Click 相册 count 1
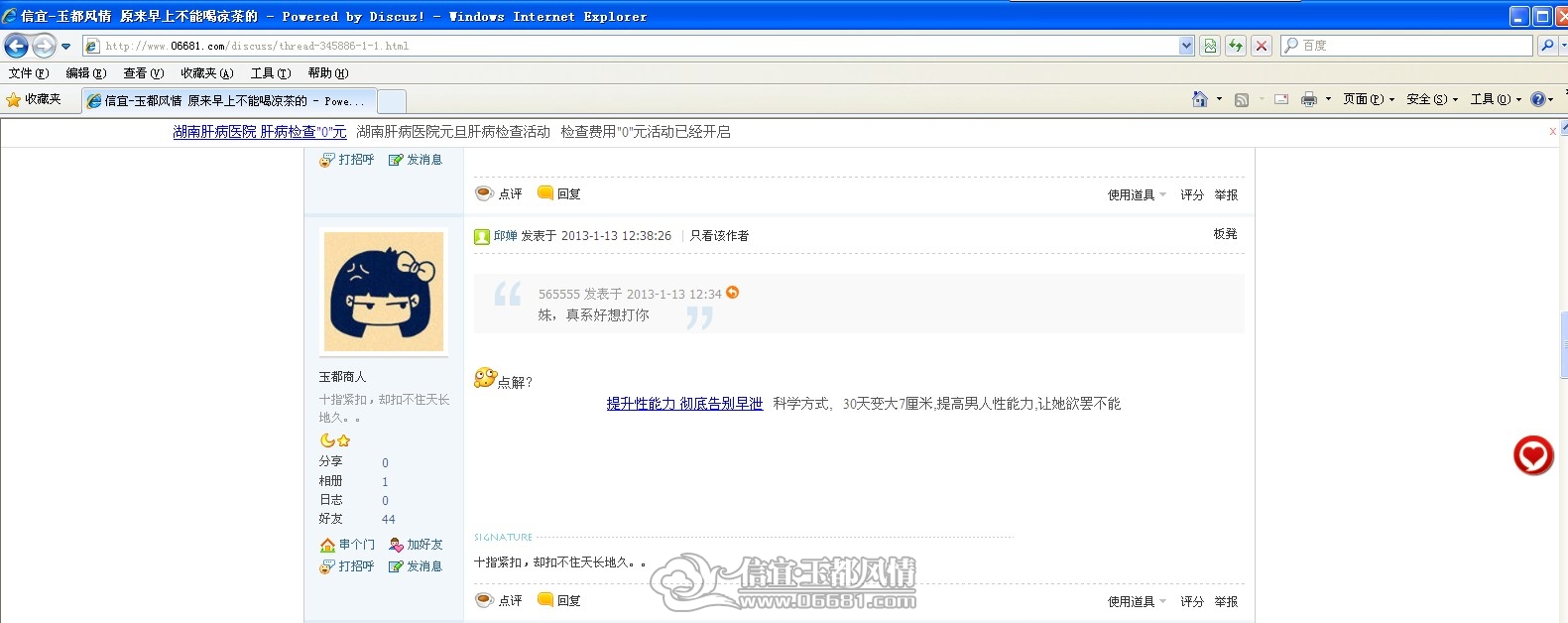The image size is (1568, 623). point(385,481)
